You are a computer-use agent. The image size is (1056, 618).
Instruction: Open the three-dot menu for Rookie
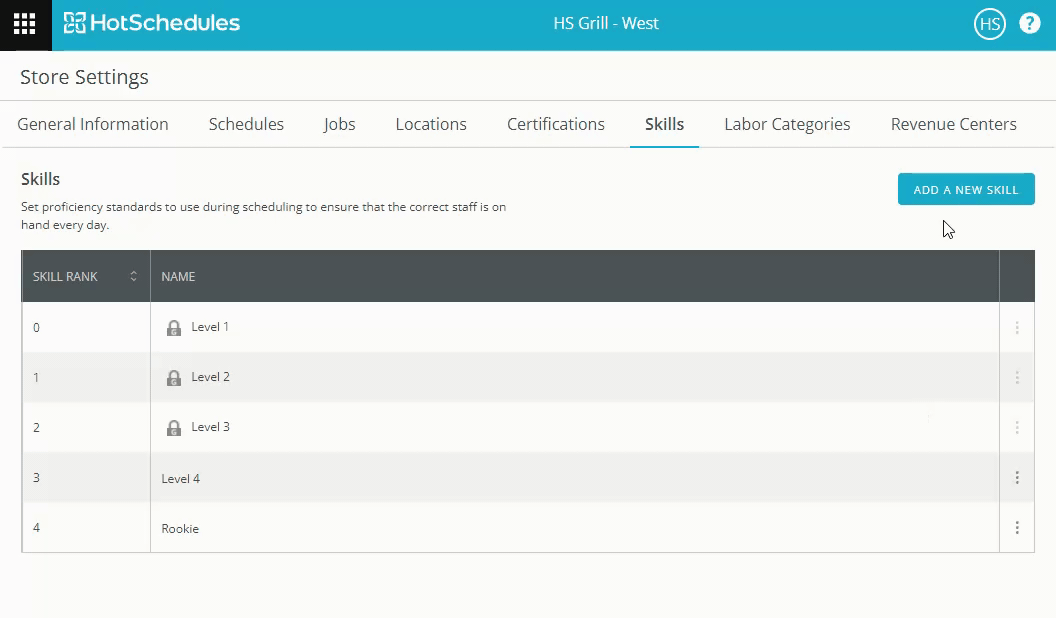point(1017,528)
